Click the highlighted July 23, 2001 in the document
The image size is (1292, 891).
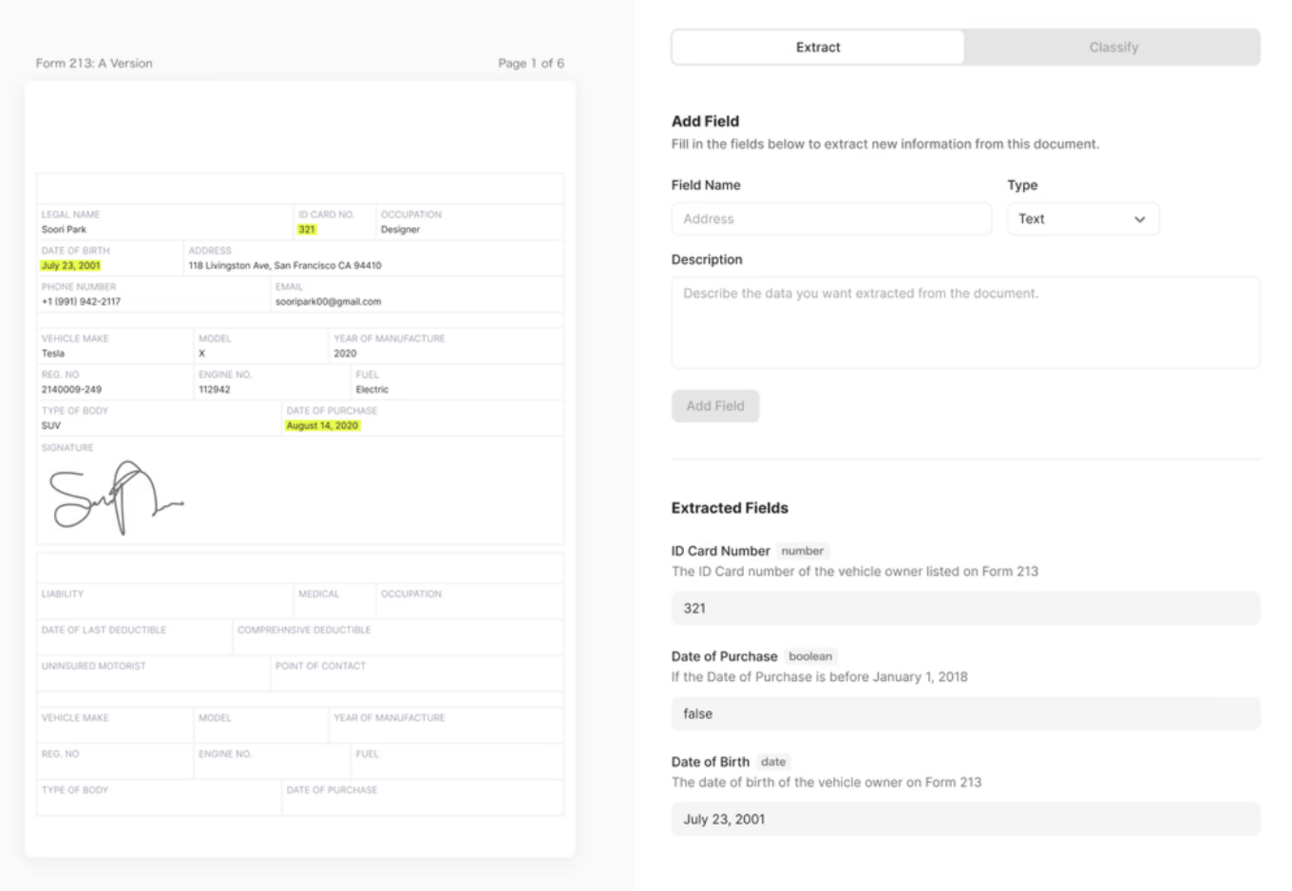(71, 266)
